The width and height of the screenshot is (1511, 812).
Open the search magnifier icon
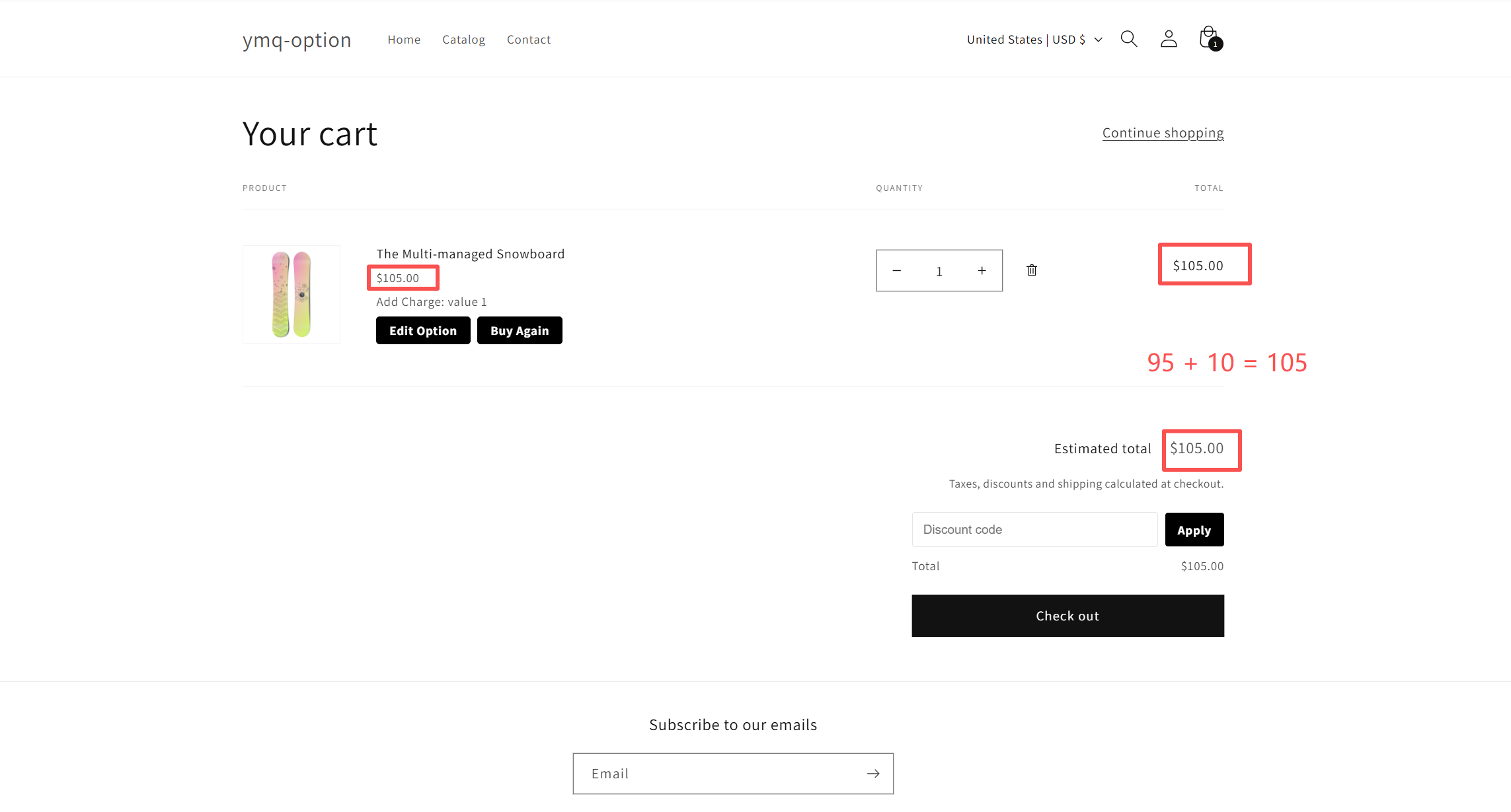(1128, 39)
